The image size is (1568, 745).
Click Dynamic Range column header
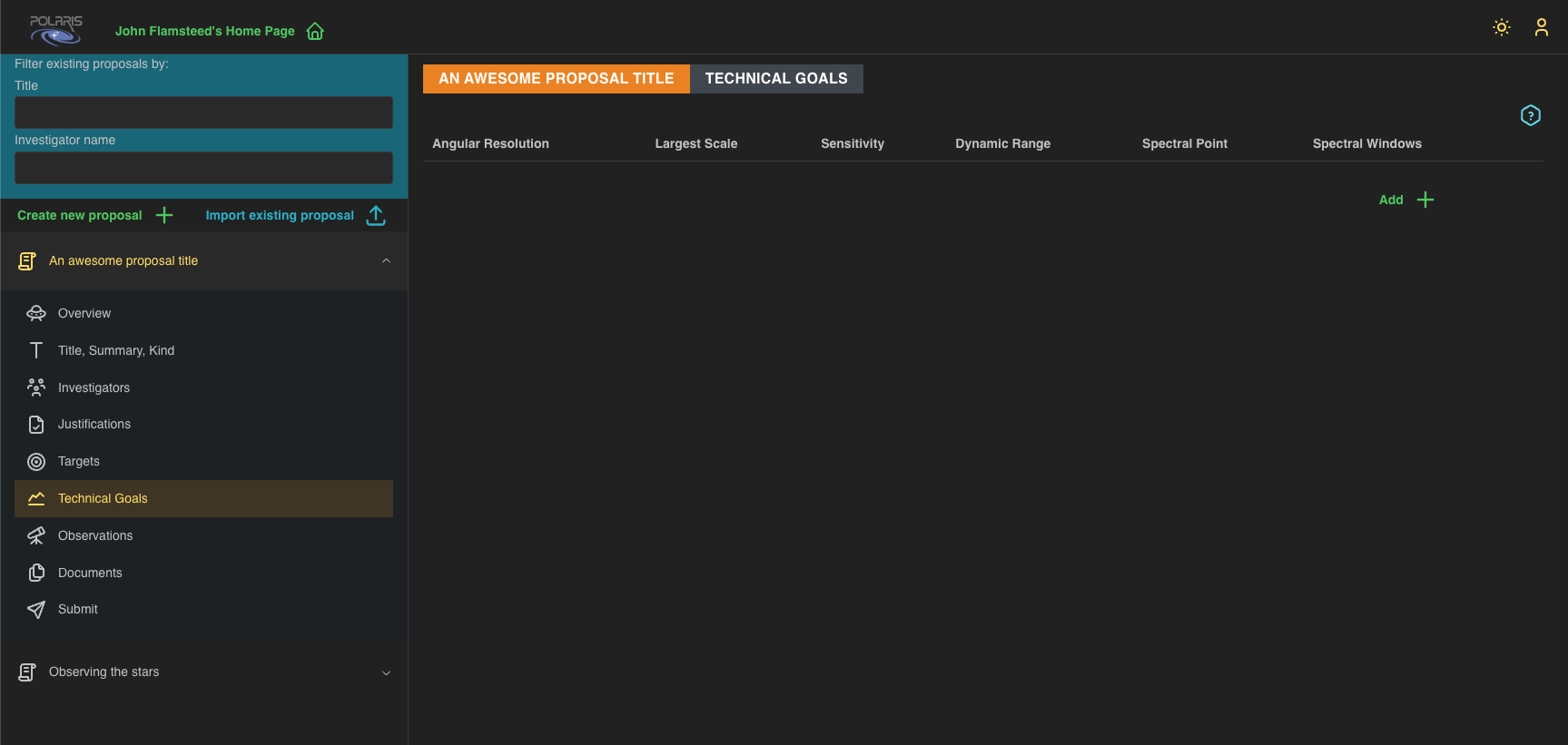[1002, 143]
